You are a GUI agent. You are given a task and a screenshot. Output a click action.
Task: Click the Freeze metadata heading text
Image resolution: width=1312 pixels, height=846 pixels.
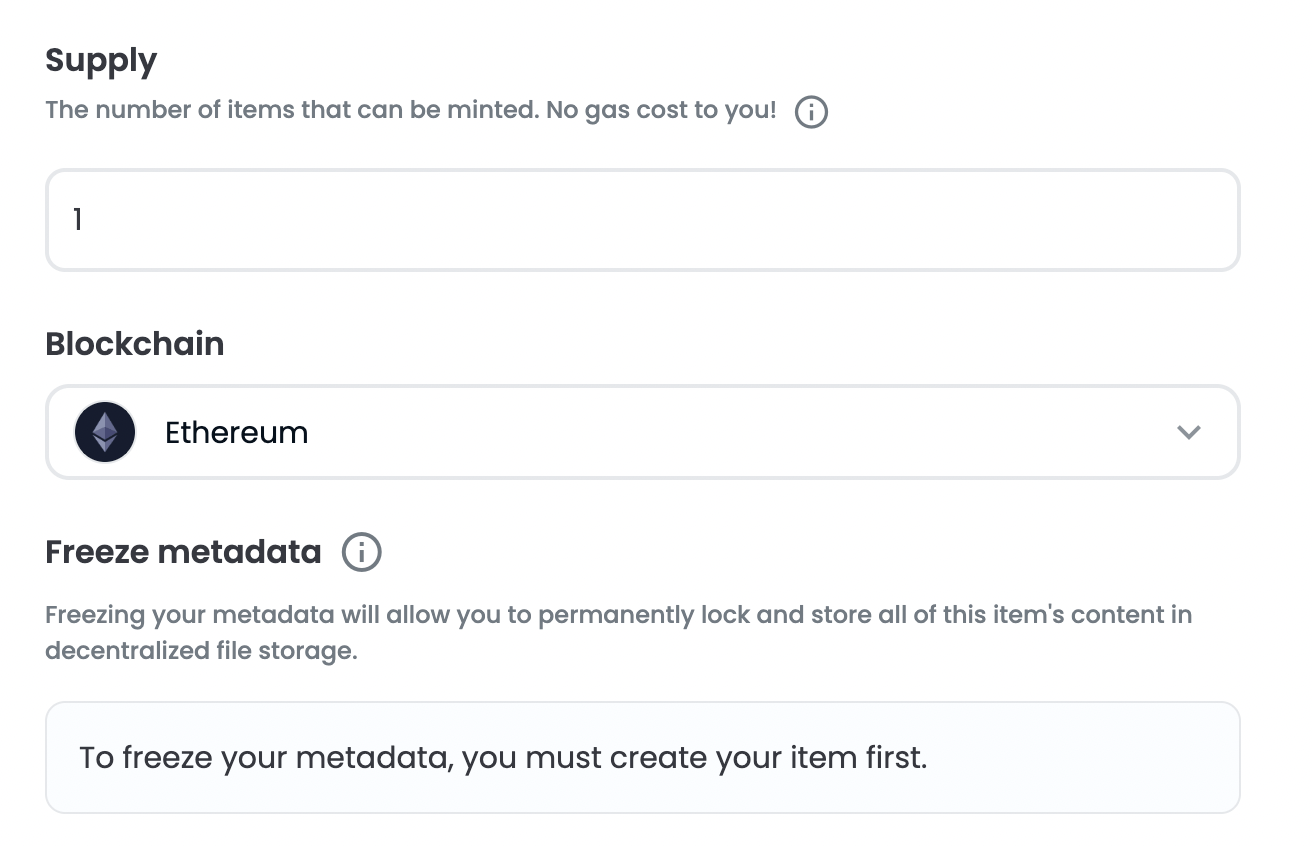(183, 552)
